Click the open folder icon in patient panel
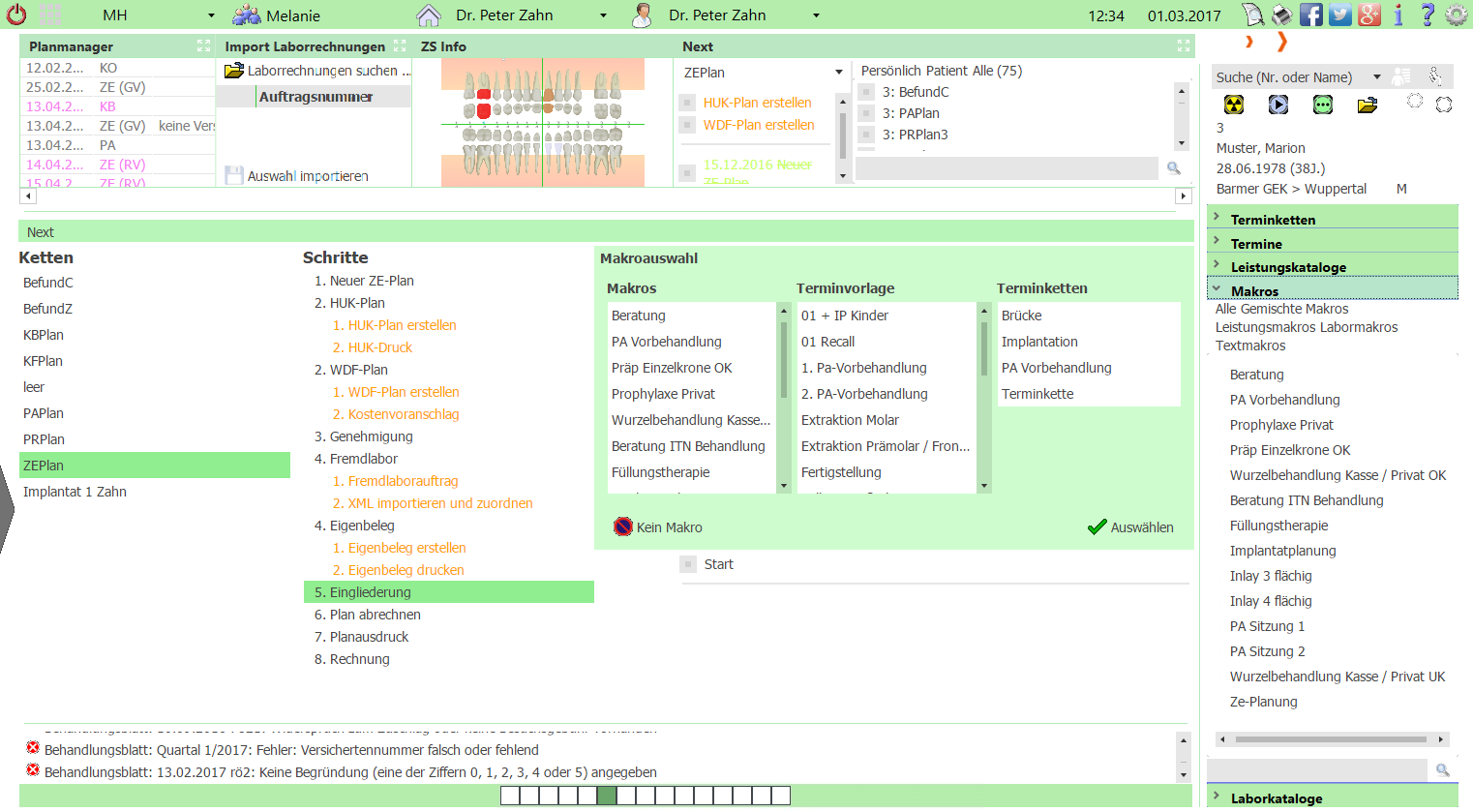1473x812 pixels. (x=1368, y=105)
